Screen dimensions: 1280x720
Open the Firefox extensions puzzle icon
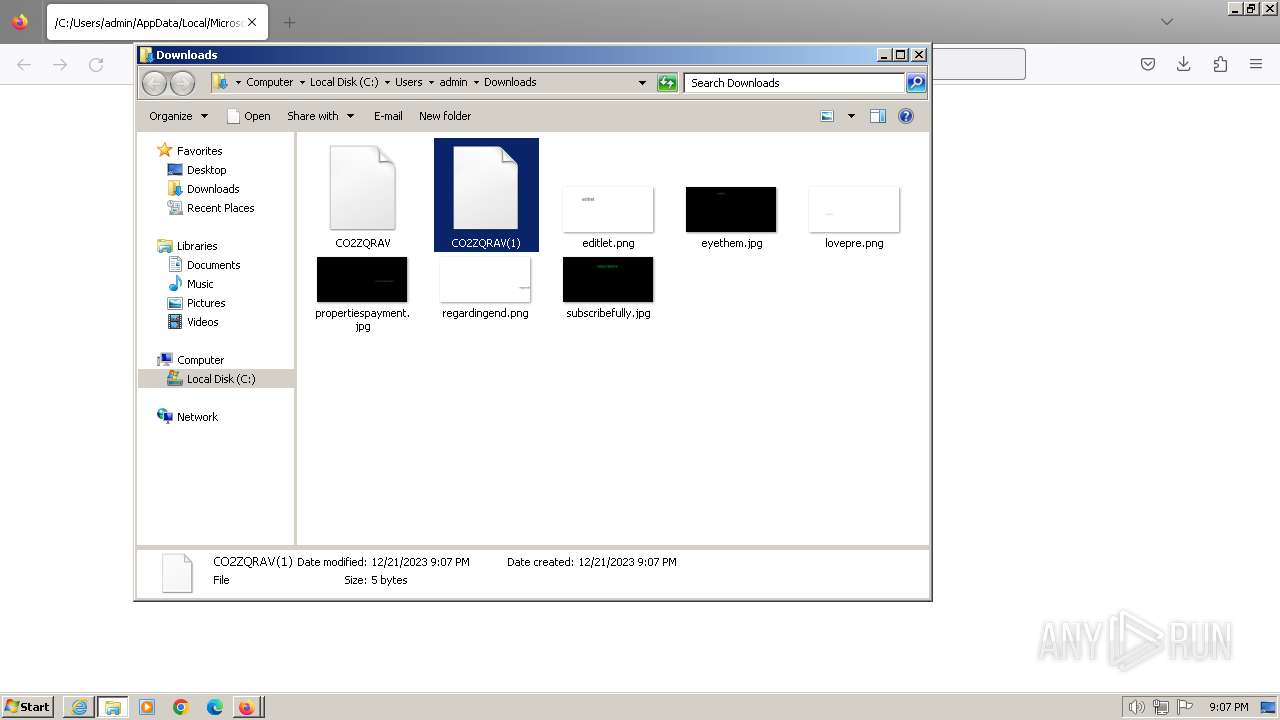coord(1220,64)
